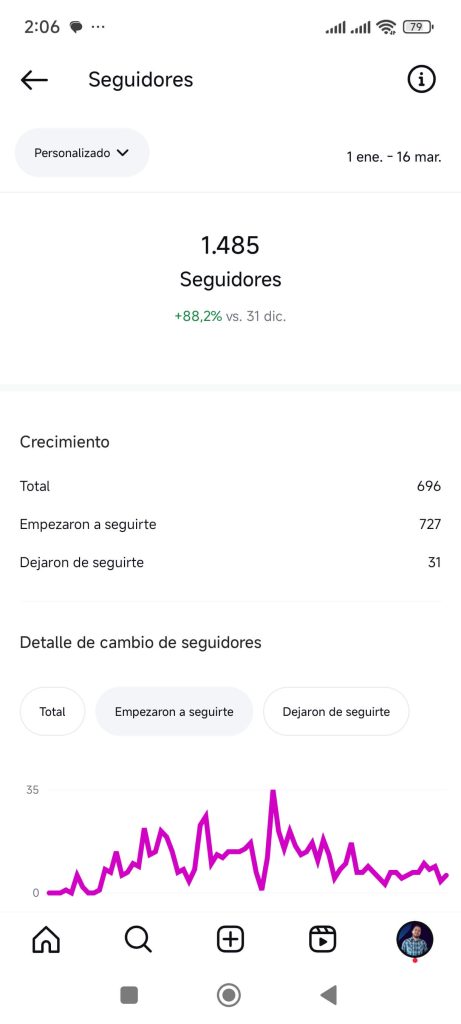Tap the Seguidores page title

140,80
